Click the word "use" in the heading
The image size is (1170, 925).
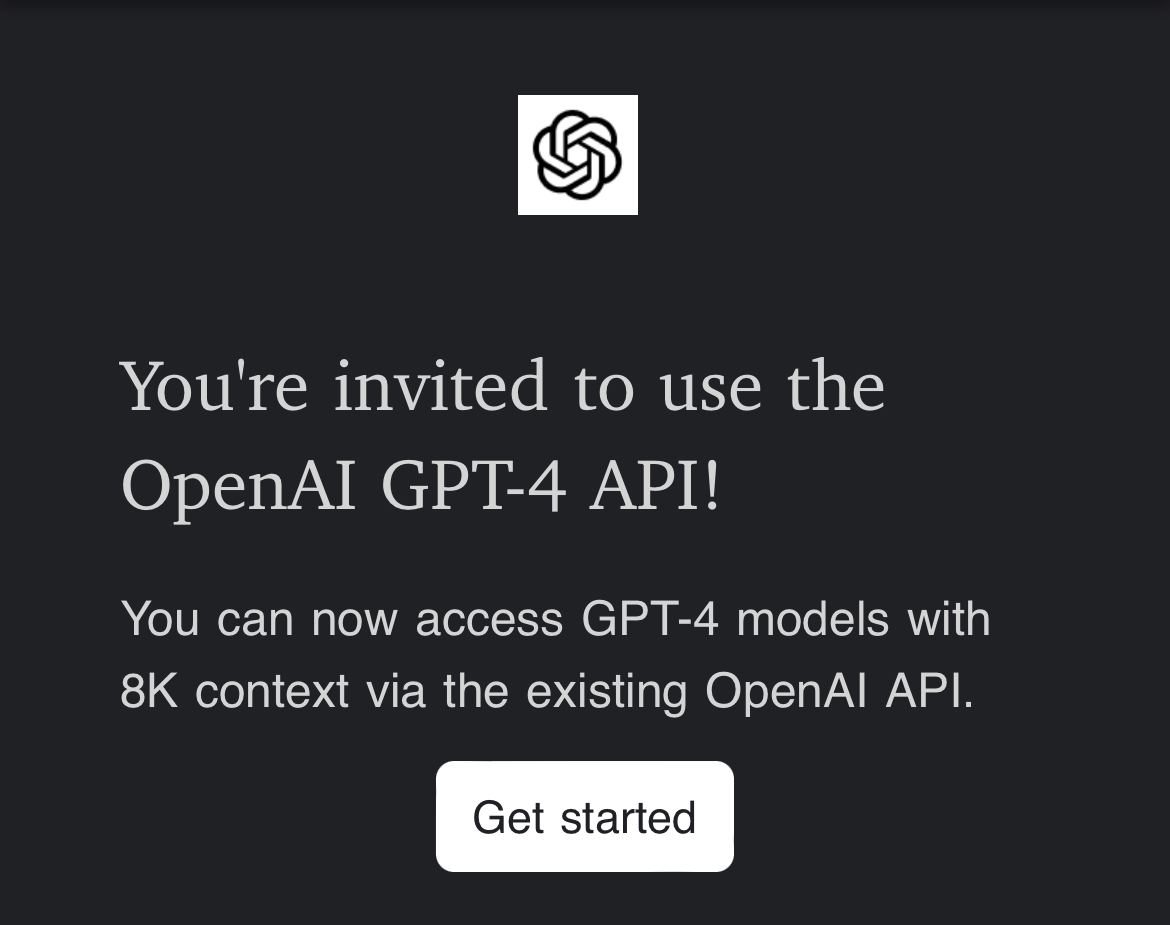tap(710, 389)
